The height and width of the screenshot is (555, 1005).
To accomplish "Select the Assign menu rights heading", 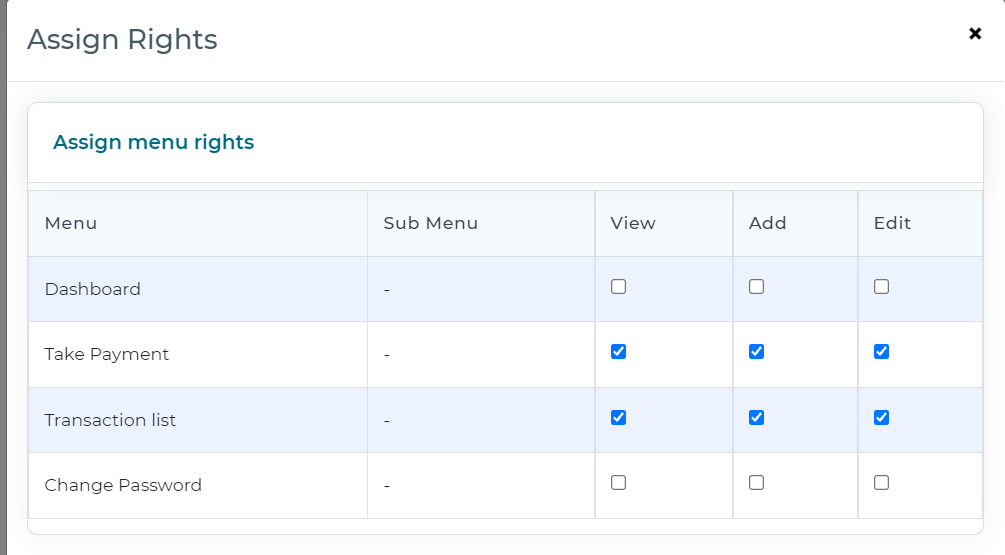I will point(153,142).
